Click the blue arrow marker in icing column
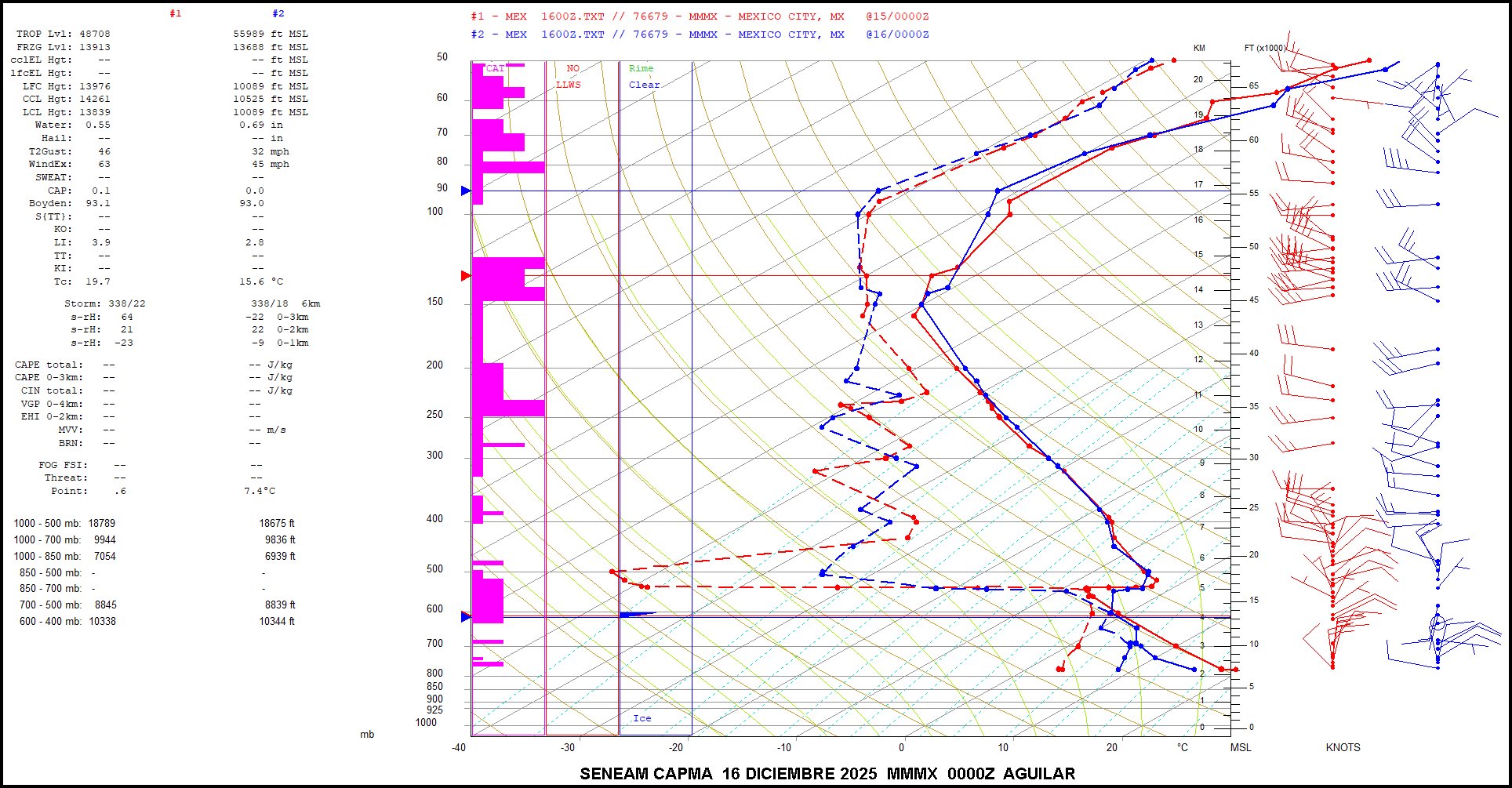 click(636, 615)
